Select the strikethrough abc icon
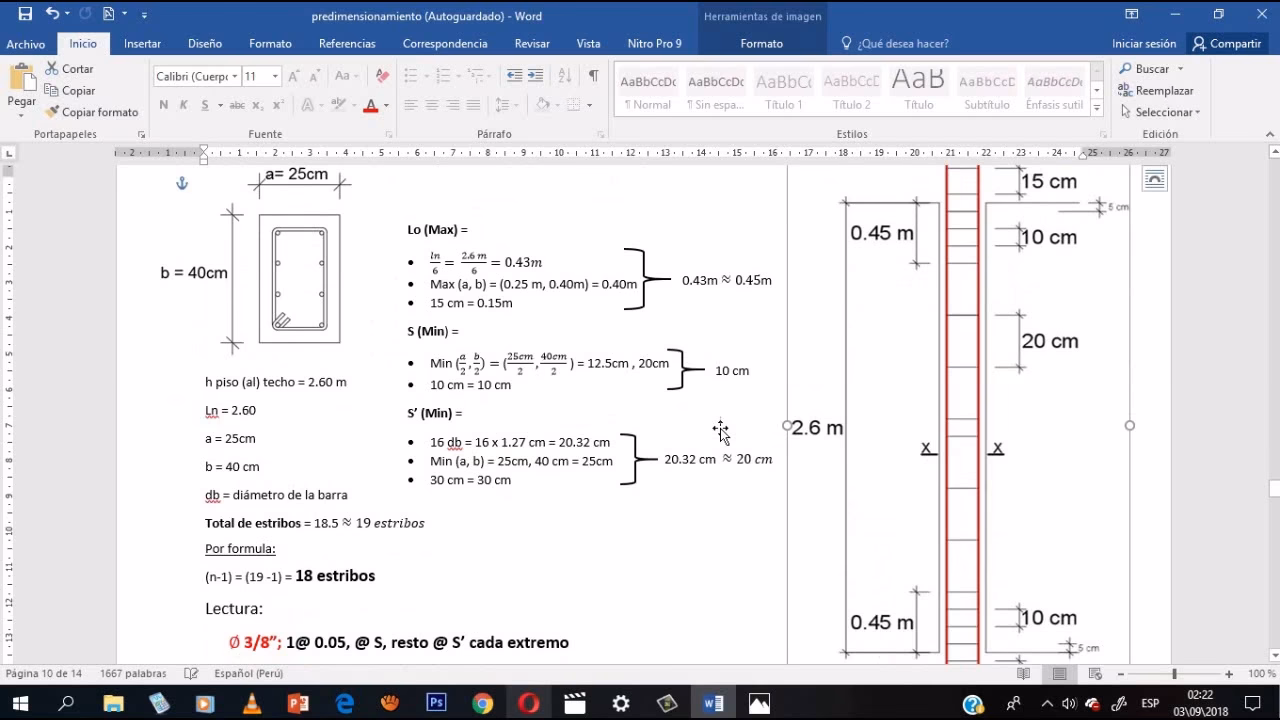The width and height of the screenshot is (1280, 720). 238,104
